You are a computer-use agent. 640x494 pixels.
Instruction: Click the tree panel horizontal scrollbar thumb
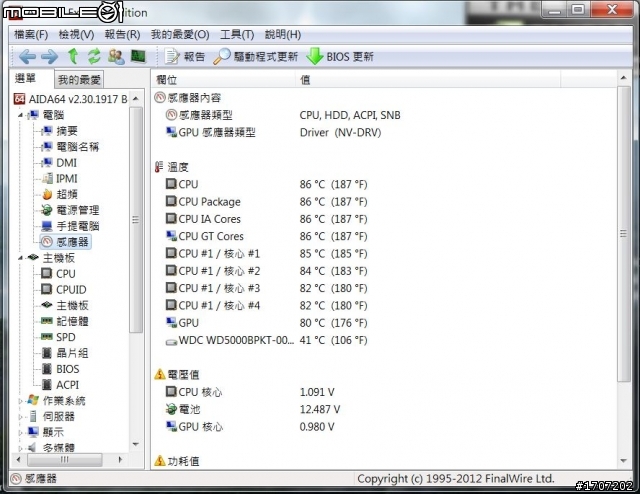point(64,460)
